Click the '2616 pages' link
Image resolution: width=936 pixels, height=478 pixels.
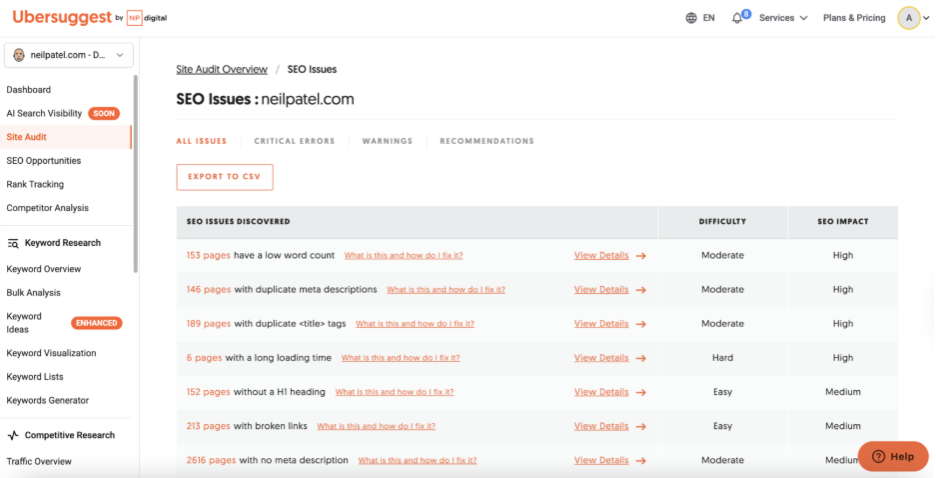coord(211,460)
